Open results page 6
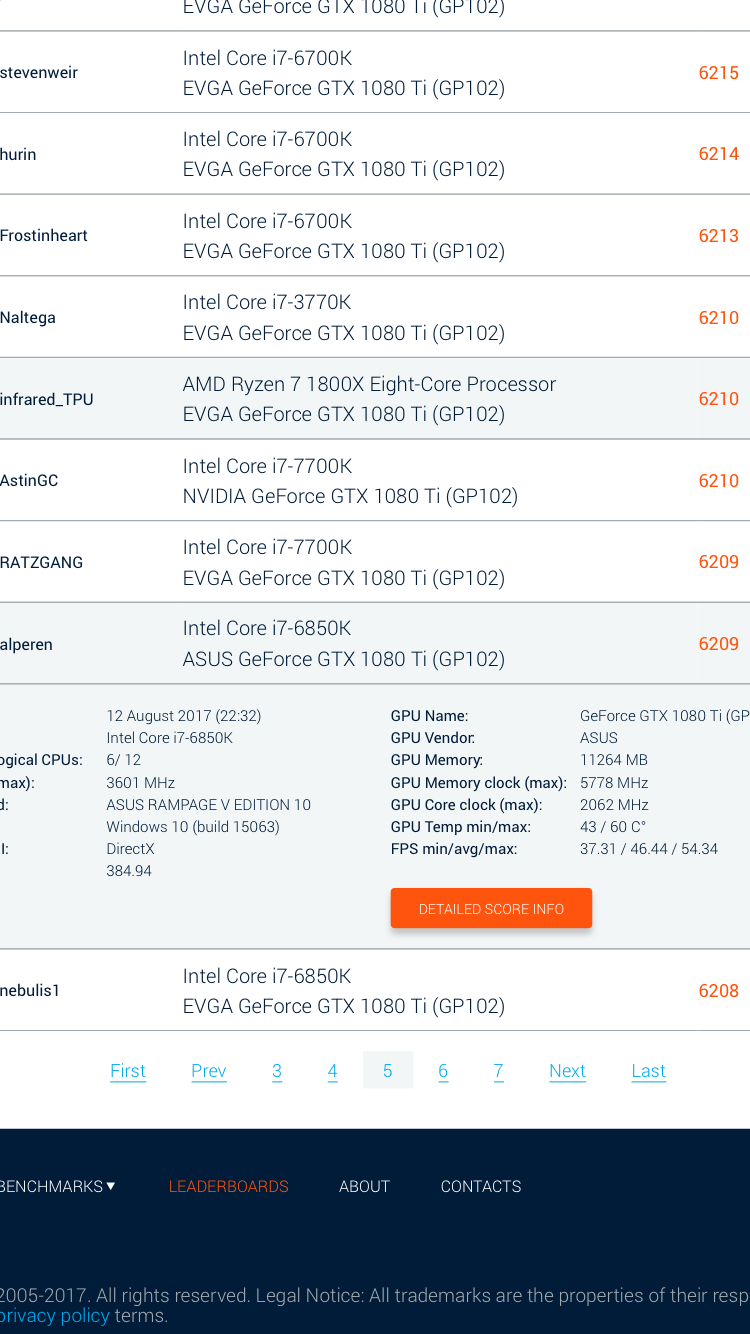The height and width of the screenshot is (1334, 750). pyautogui.click(x=443, y=1070)
